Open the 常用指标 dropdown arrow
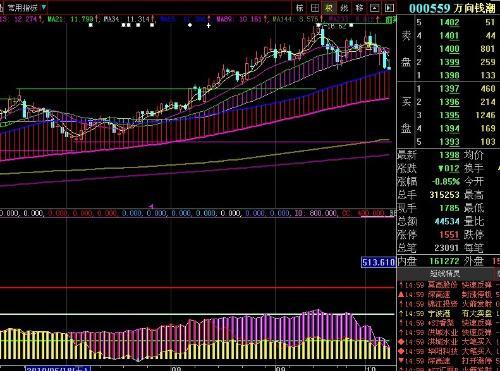The height and width of the screenshot is (371, 500). coord(44,7)
